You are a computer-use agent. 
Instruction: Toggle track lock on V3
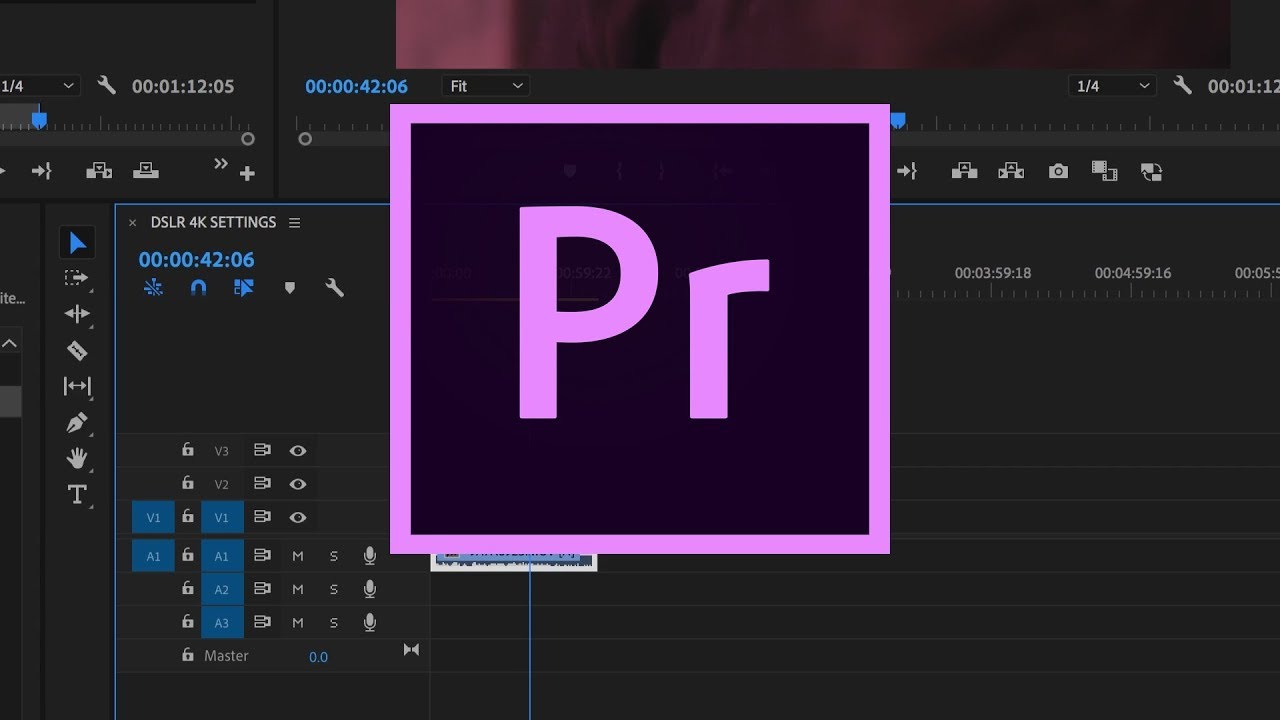187,450
